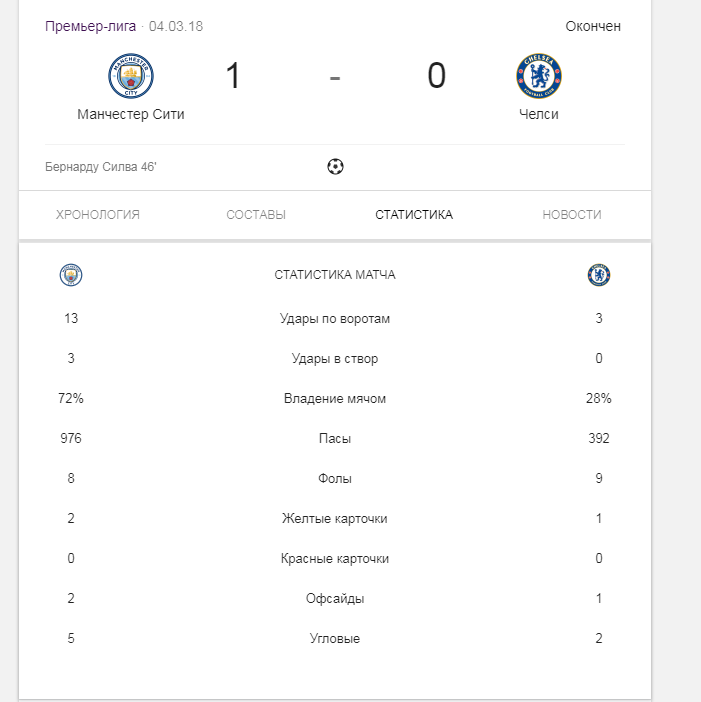Click the Владение мячом stat label
701x702 pixels.
click(335, 399)
